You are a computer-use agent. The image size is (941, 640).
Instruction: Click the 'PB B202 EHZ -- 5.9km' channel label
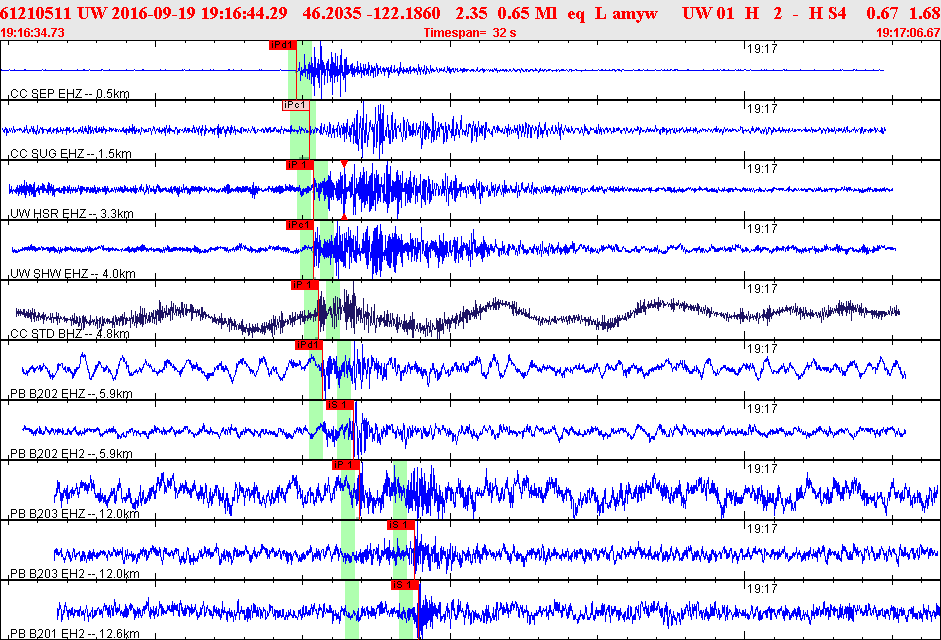coord(71,394)
